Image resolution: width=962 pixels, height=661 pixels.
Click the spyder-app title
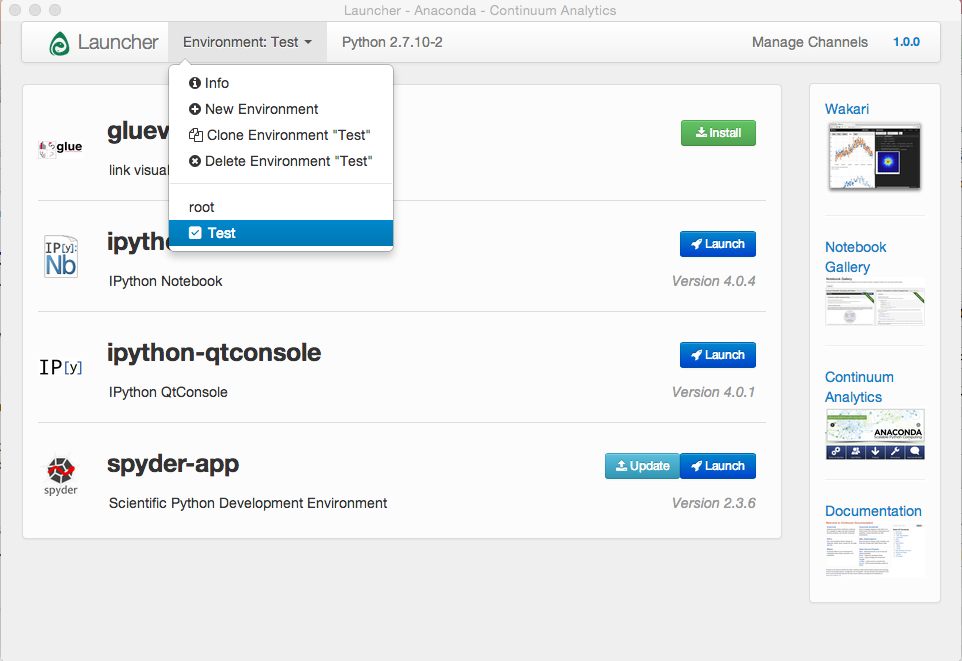click(173, 465)
